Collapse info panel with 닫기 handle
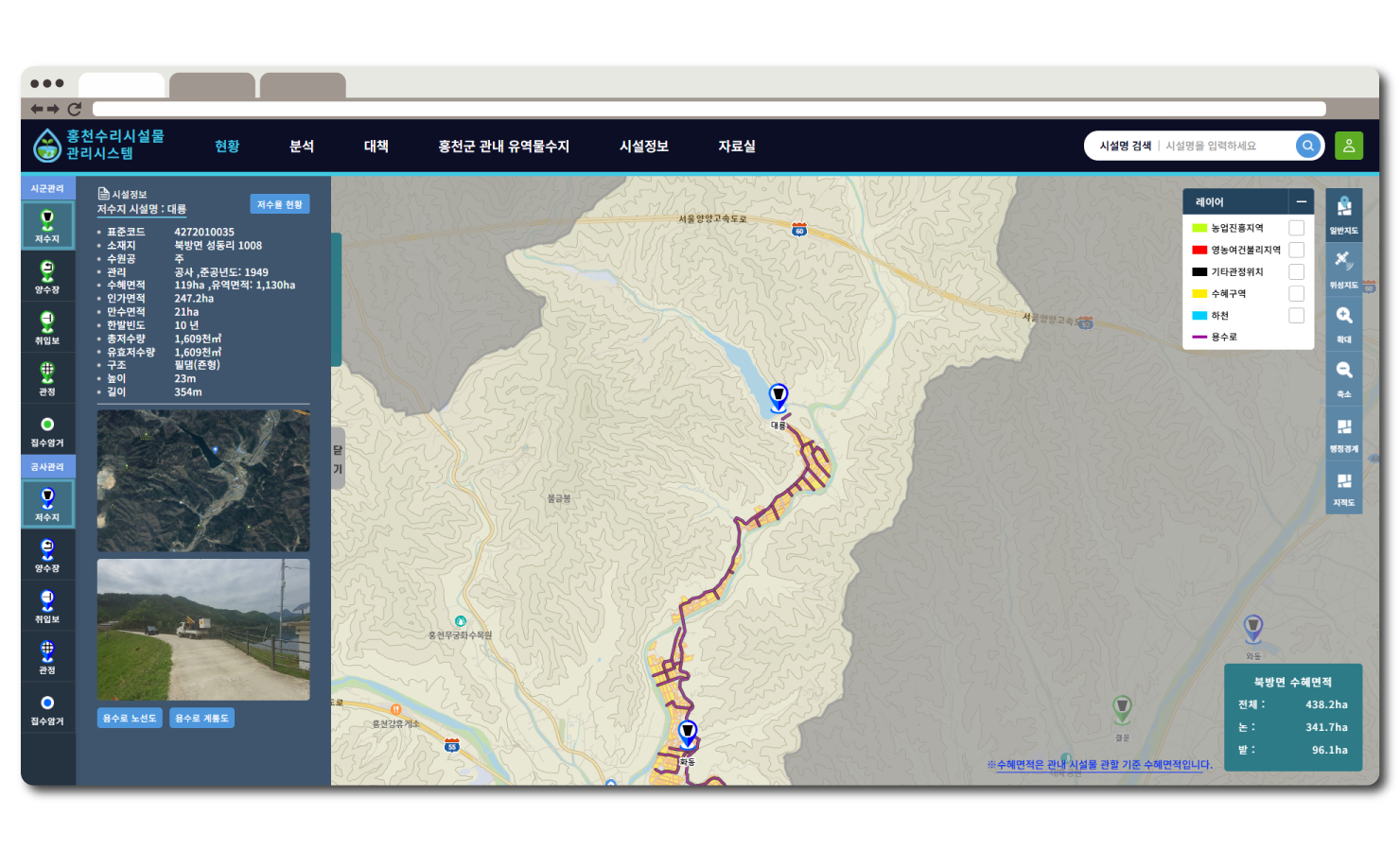Screen dimensions: 1400x851 (x=338, y=459)
